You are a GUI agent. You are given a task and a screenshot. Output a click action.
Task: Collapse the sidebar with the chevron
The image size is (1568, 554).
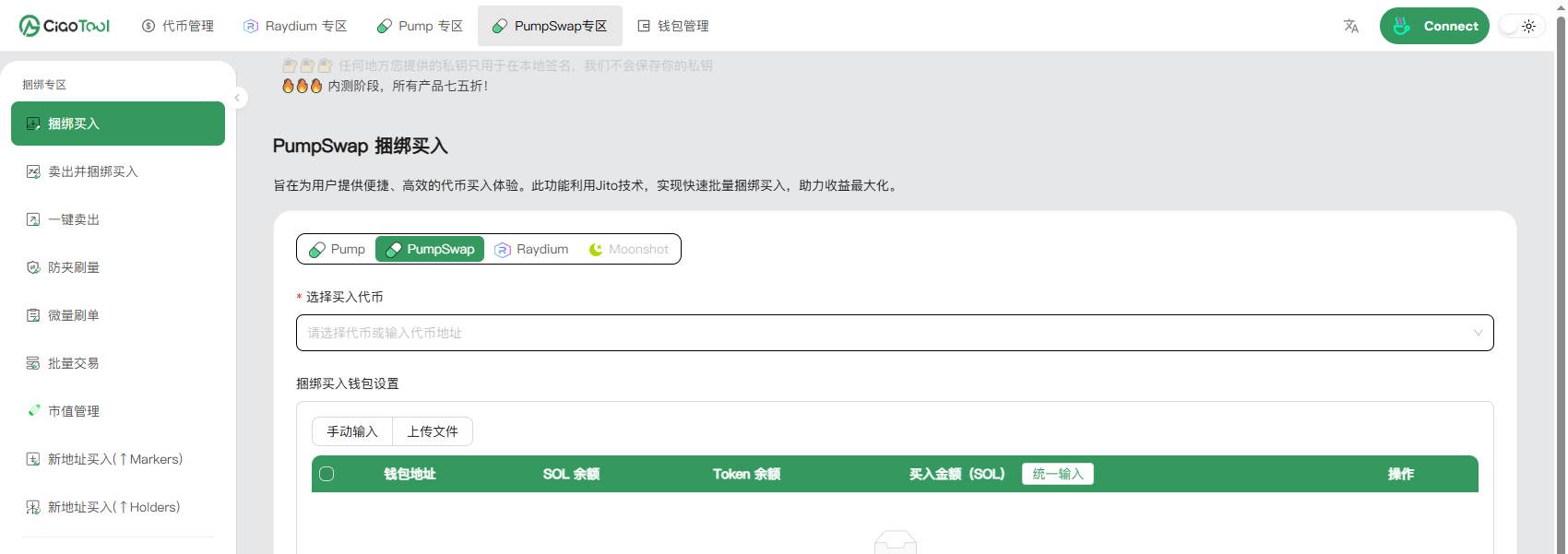pos(237,98)
